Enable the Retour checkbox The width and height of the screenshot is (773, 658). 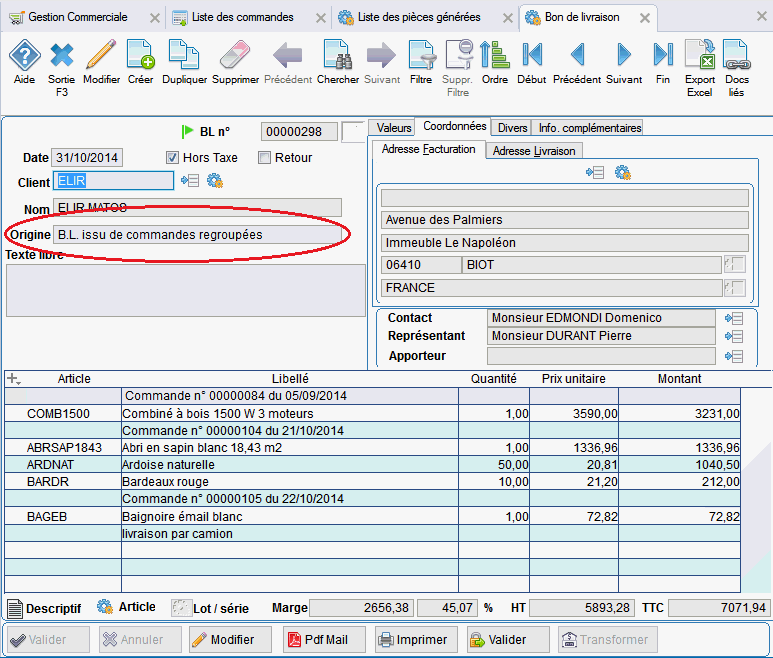[x=265, y=158]
